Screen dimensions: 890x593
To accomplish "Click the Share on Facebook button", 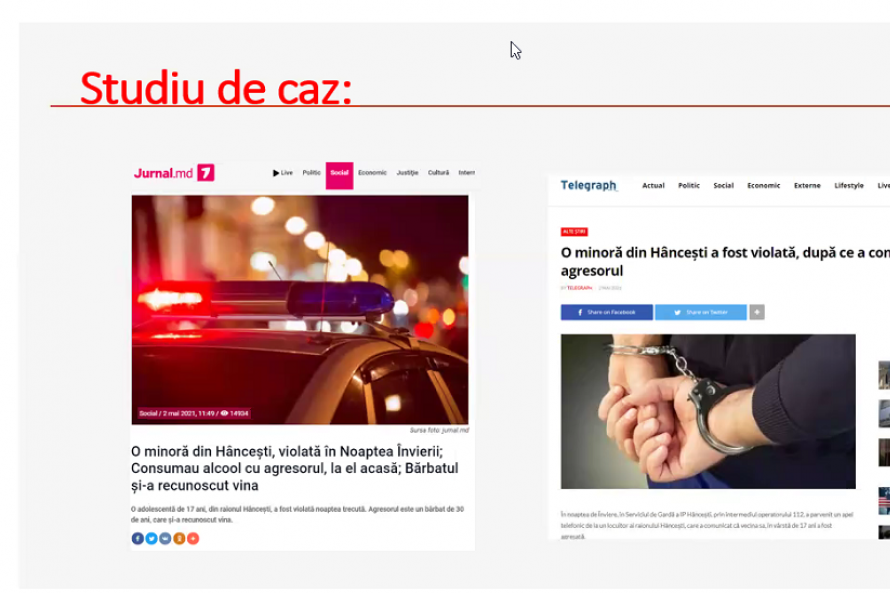I will point(607,312).
